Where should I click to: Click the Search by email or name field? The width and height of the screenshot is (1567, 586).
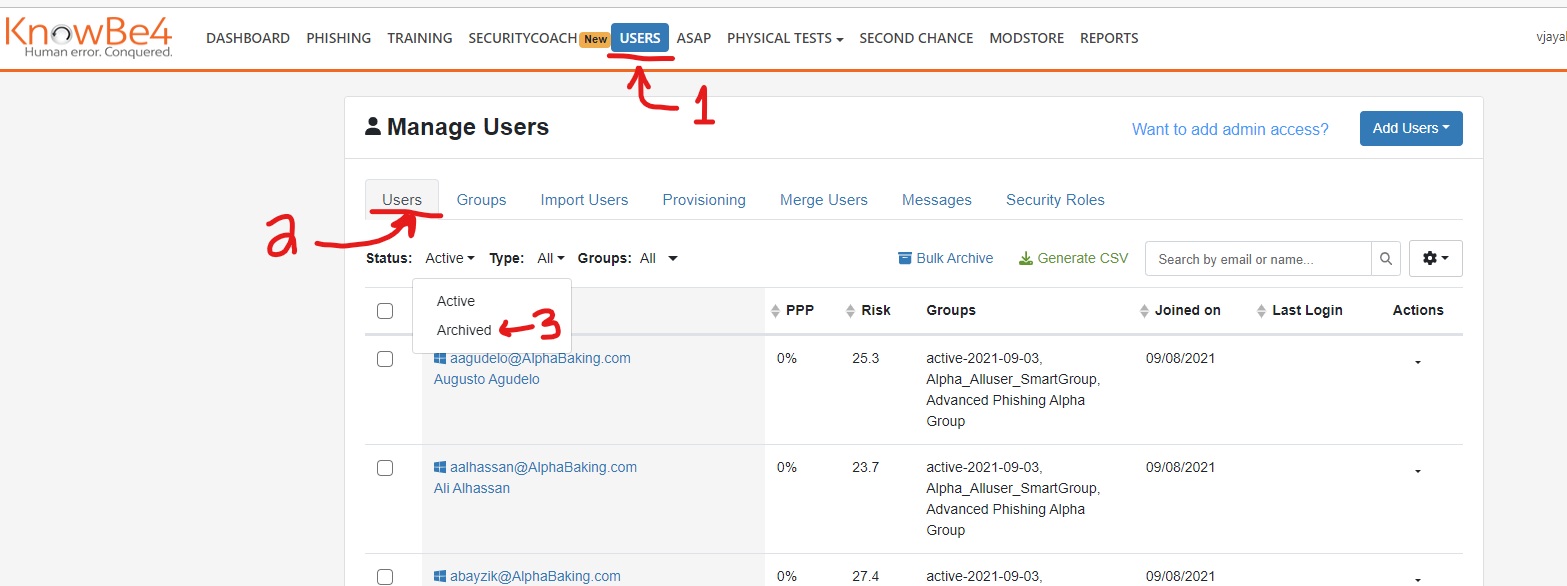coord(1258,259)
